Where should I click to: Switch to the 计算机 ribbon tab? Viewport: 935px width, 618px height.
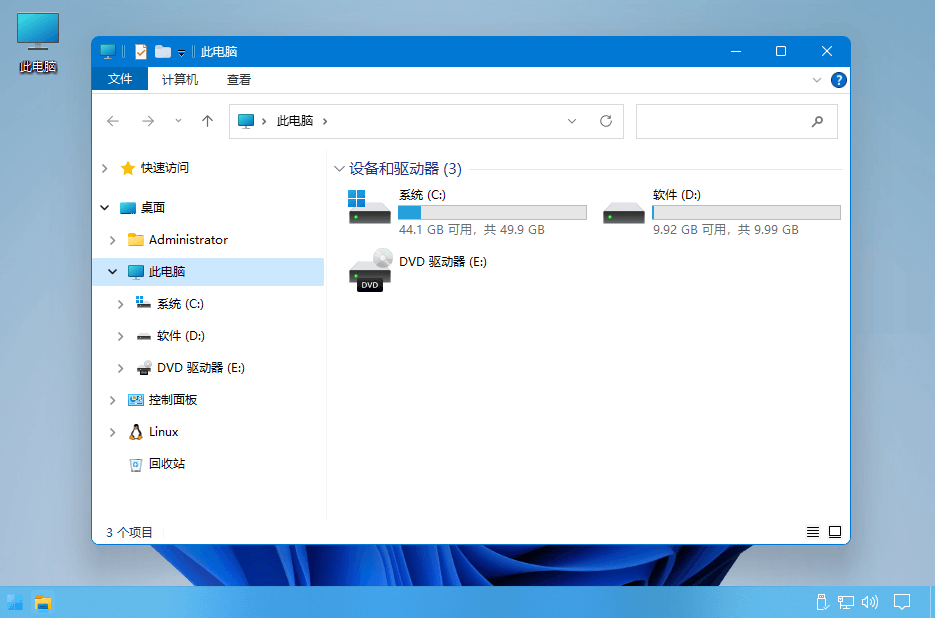pos(177,79)
